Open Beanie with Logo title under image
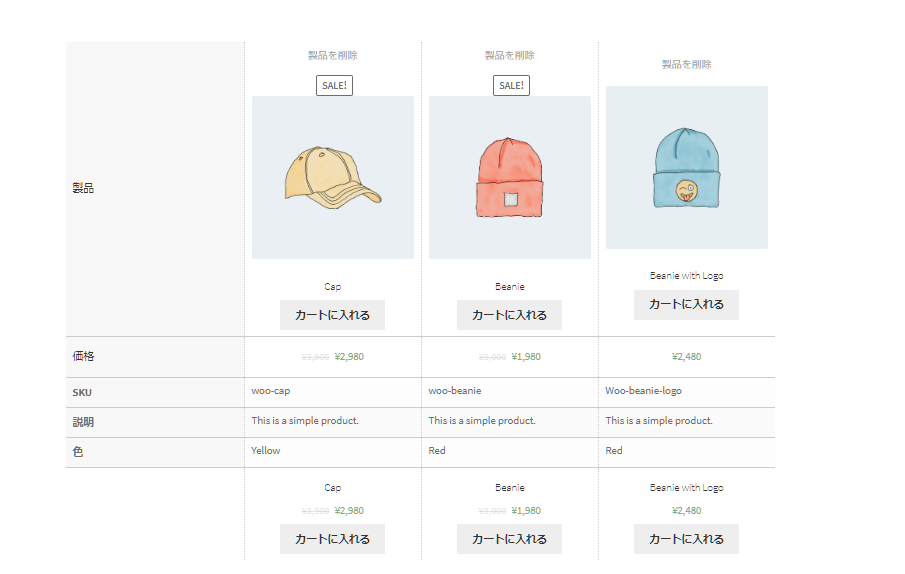Image resolution: width=905 pixels, height=574 pixels. [686, 276]
